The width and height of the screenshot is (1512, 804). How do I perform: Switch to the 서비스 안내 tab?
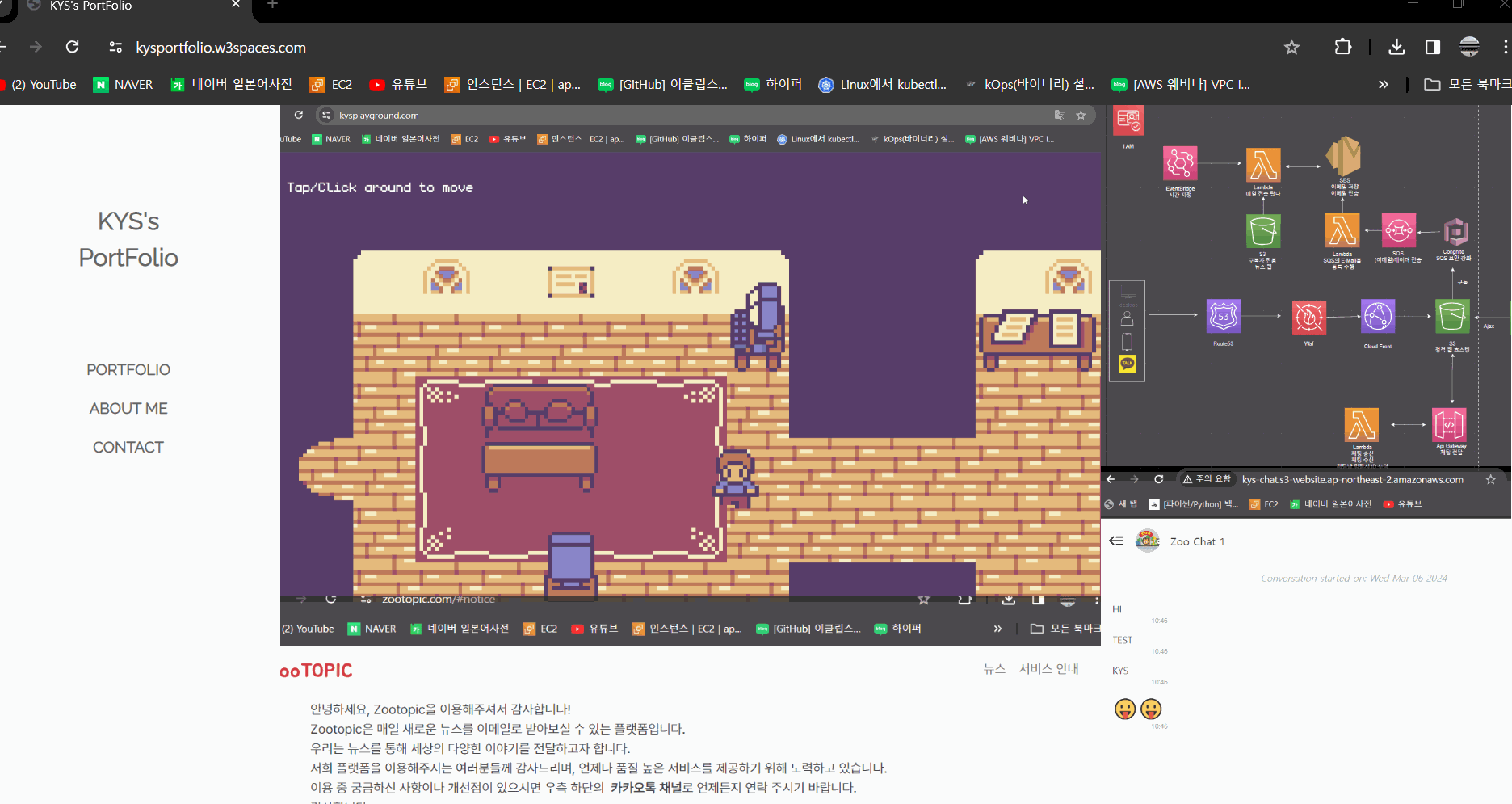[1048, 668]
